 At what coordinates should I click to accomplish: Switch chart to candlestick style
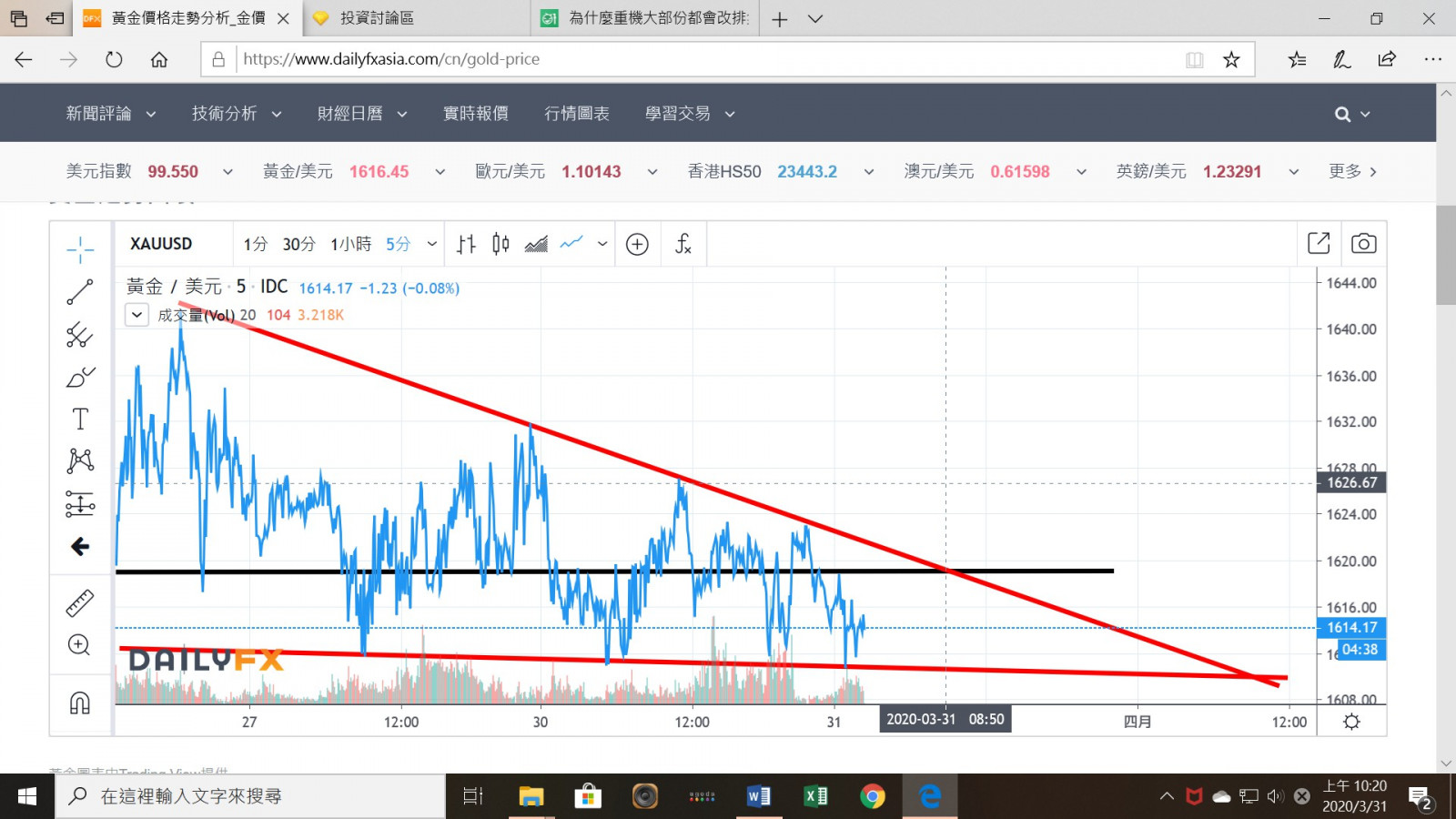click(x=500, y=244)
